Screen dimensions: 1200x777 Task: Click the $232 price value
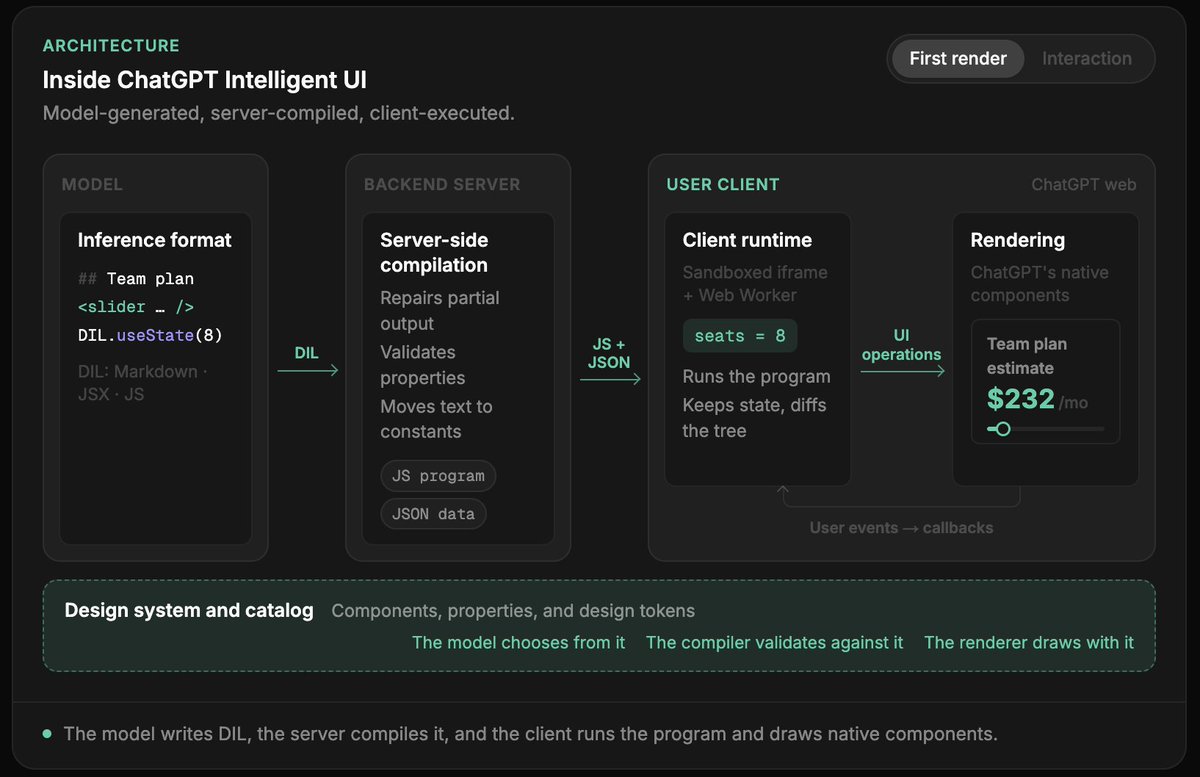click(1021, 399)
